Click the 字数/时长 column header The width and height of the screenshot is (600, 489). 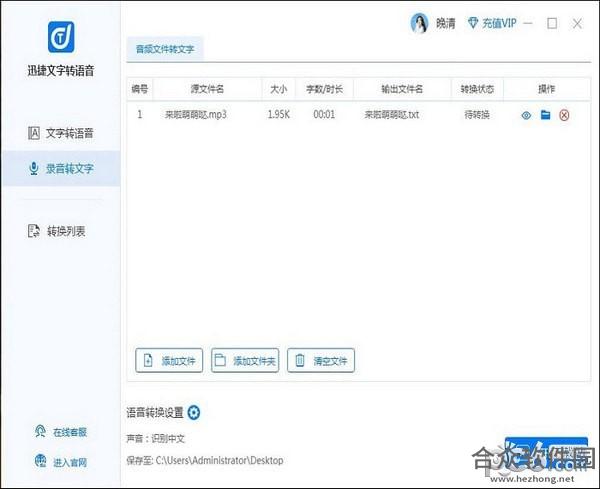tap(324, 89)
